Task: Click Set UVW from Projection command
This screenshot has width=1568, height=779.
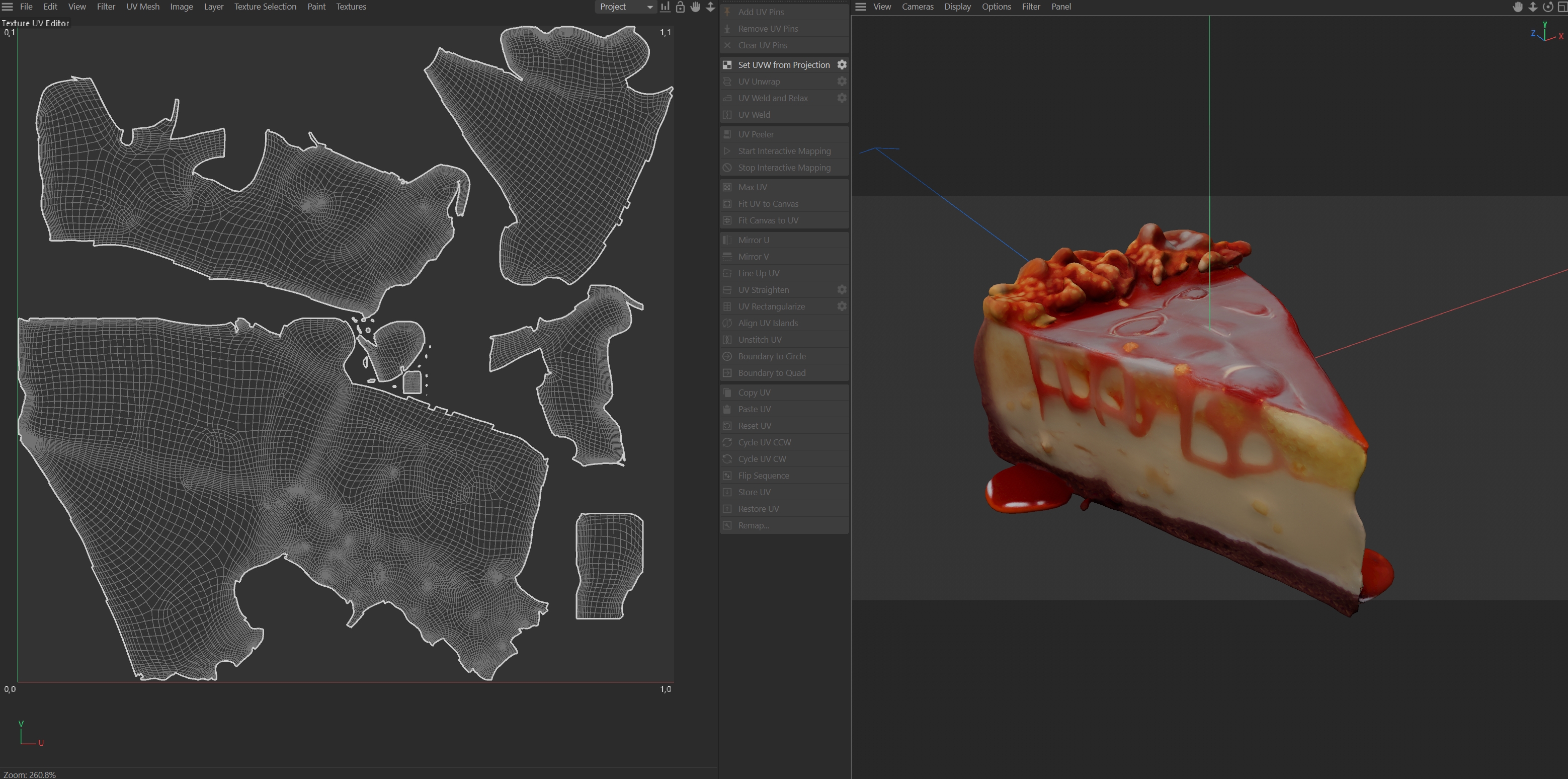Action: (x=783, y=64)
